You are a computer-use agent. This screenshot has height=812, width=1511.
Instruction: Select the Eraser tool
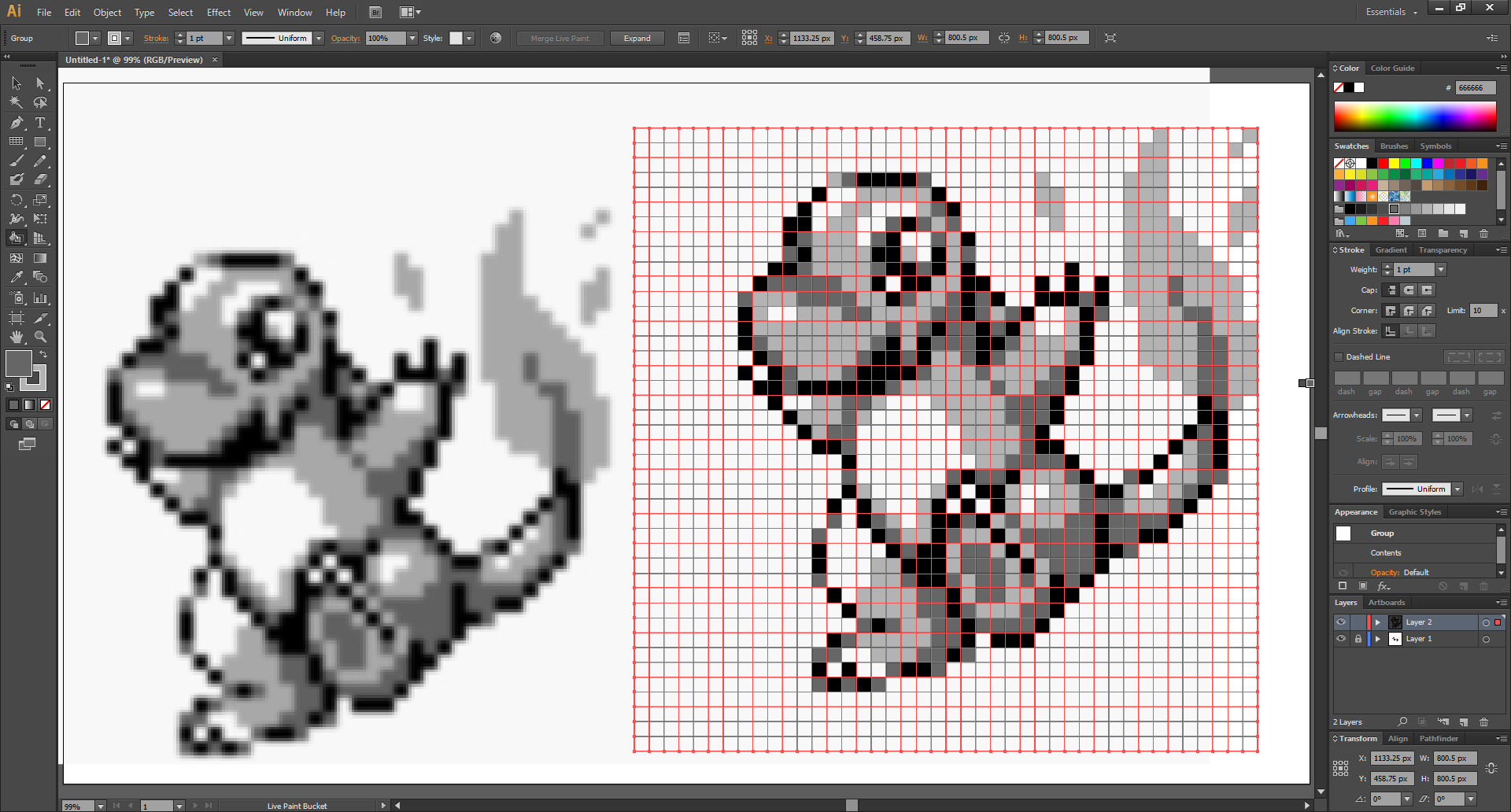tap(40, 179)
